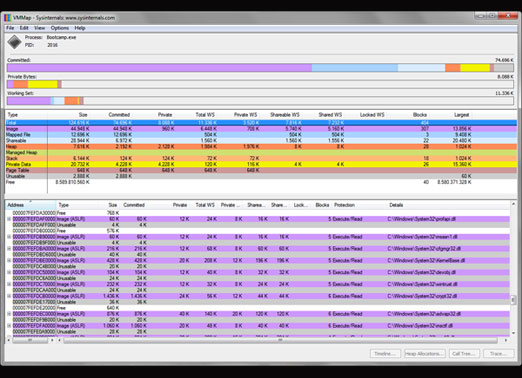The height and width of the screenshot is (378, 522).
Task: Expand the msasn1.dll image row
Action: click(9, 237)
